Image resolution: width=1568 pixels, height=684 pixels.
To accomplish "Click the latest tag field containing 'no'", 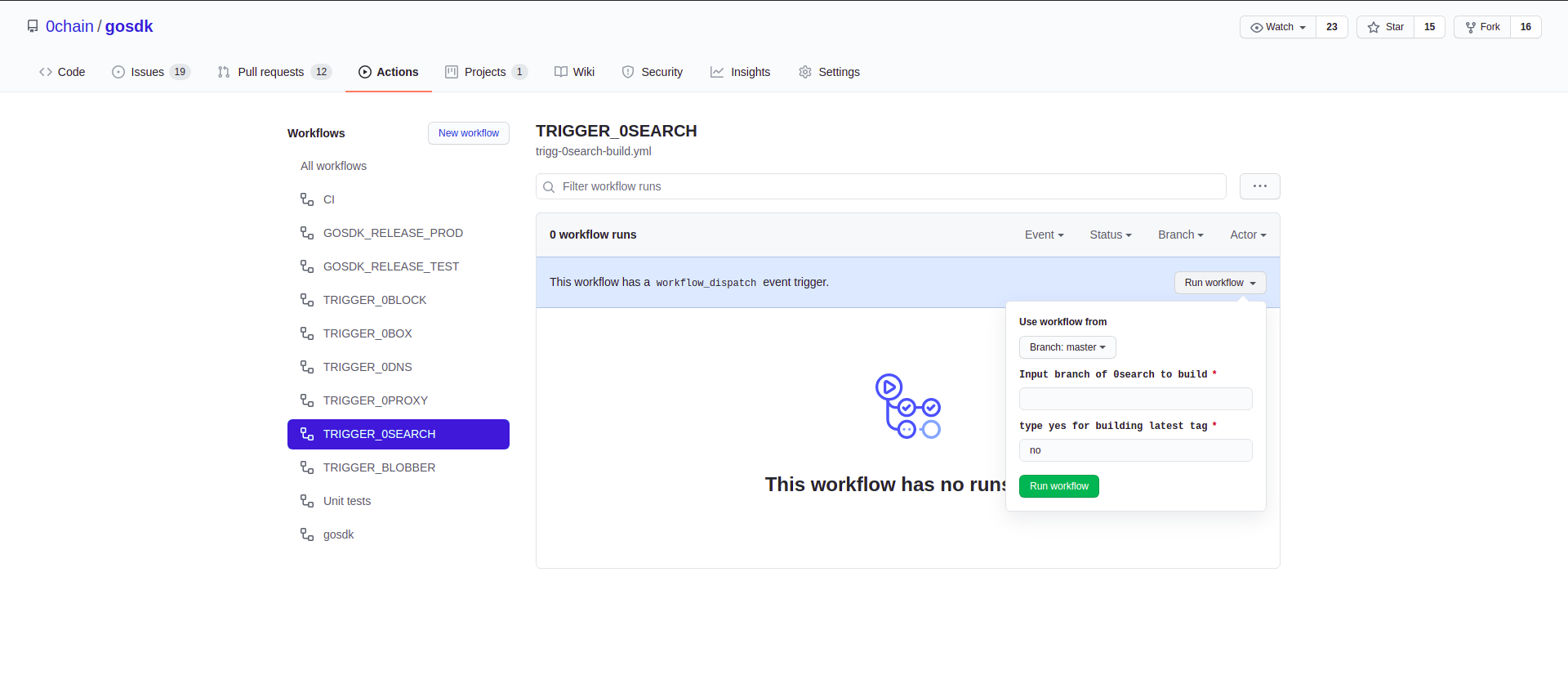I will coord(1136,450).
